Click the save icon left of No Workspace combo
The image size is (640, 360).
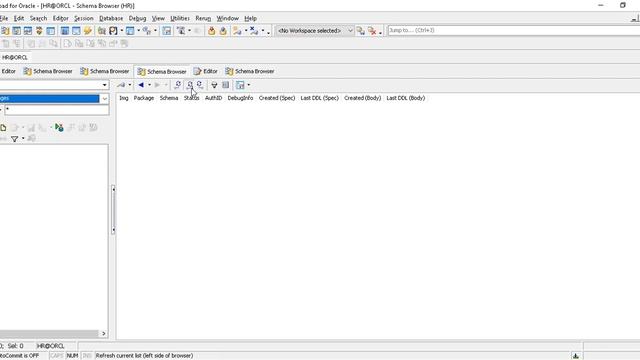(x=167, y=31)
